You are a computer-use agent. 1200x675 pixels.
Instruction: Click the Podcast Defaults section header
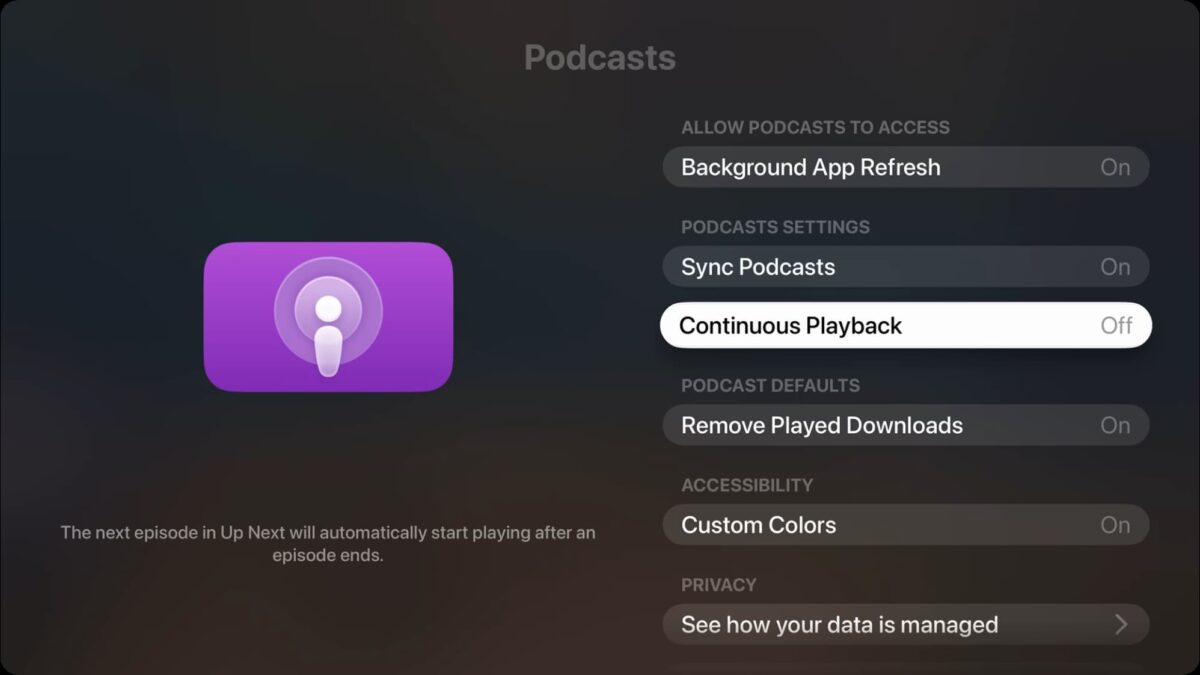tap(770, 385)
